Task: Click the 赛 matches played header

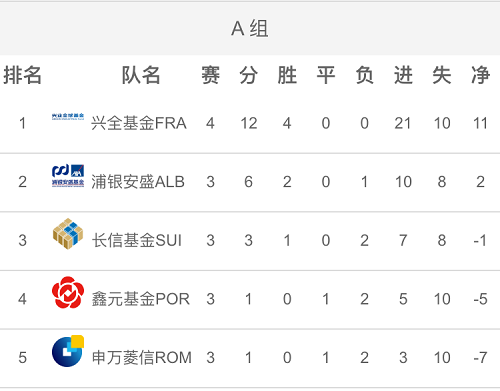Action: tap(210, 75)
